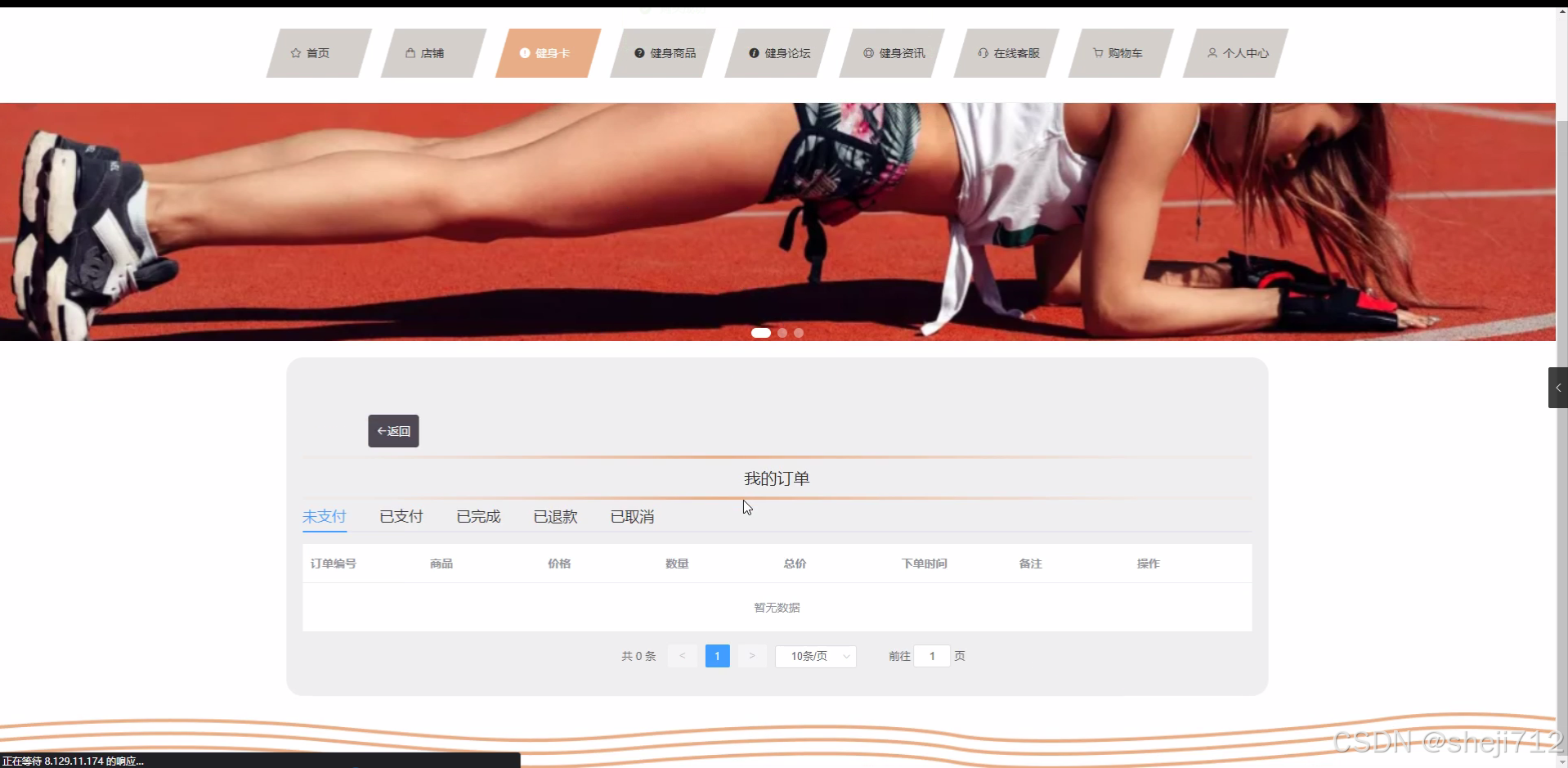Click the 健身论坛 forum icon
Screen dimensions: 1568x768
[753, 52]
